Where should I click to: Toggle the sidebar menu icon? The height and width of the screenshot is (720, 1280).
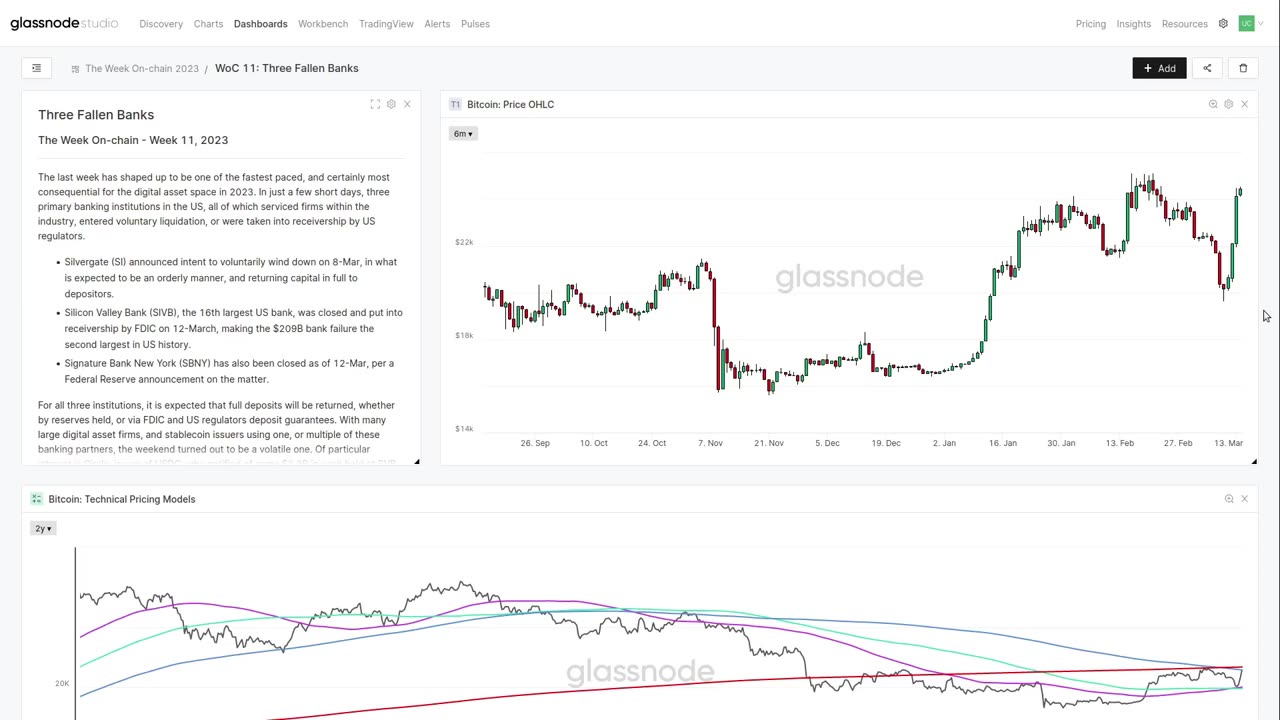tap(36, 68)
